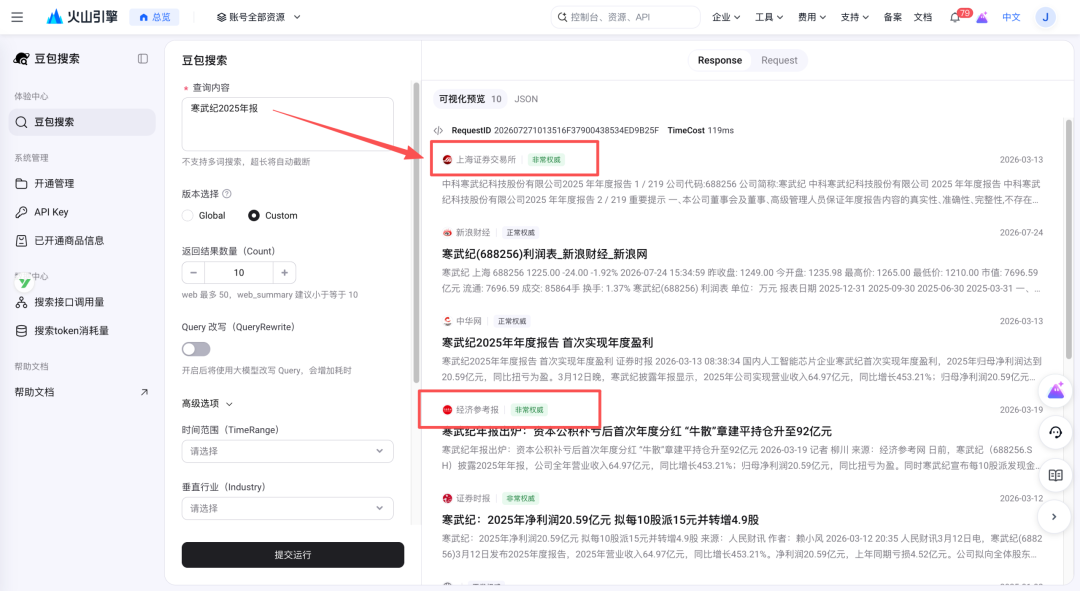1080x591 pixels.
Task: Increase result count with plus button
Action: [284, 273]
